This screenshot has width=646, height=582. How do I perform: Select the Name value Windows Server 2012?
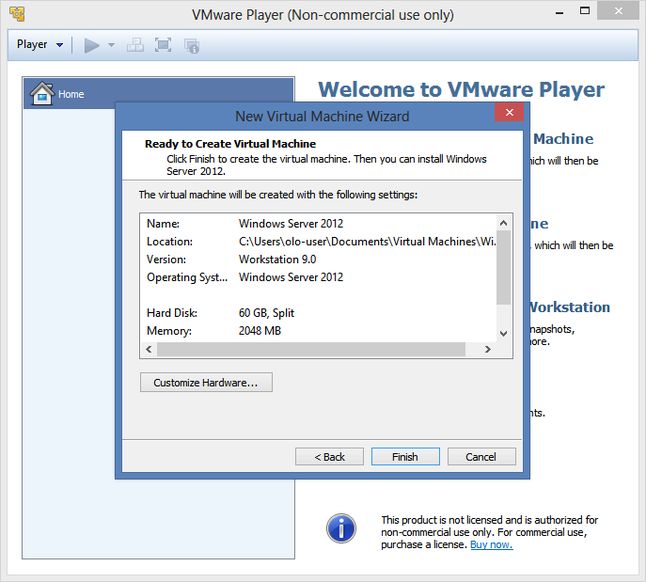tap(291, 223)
